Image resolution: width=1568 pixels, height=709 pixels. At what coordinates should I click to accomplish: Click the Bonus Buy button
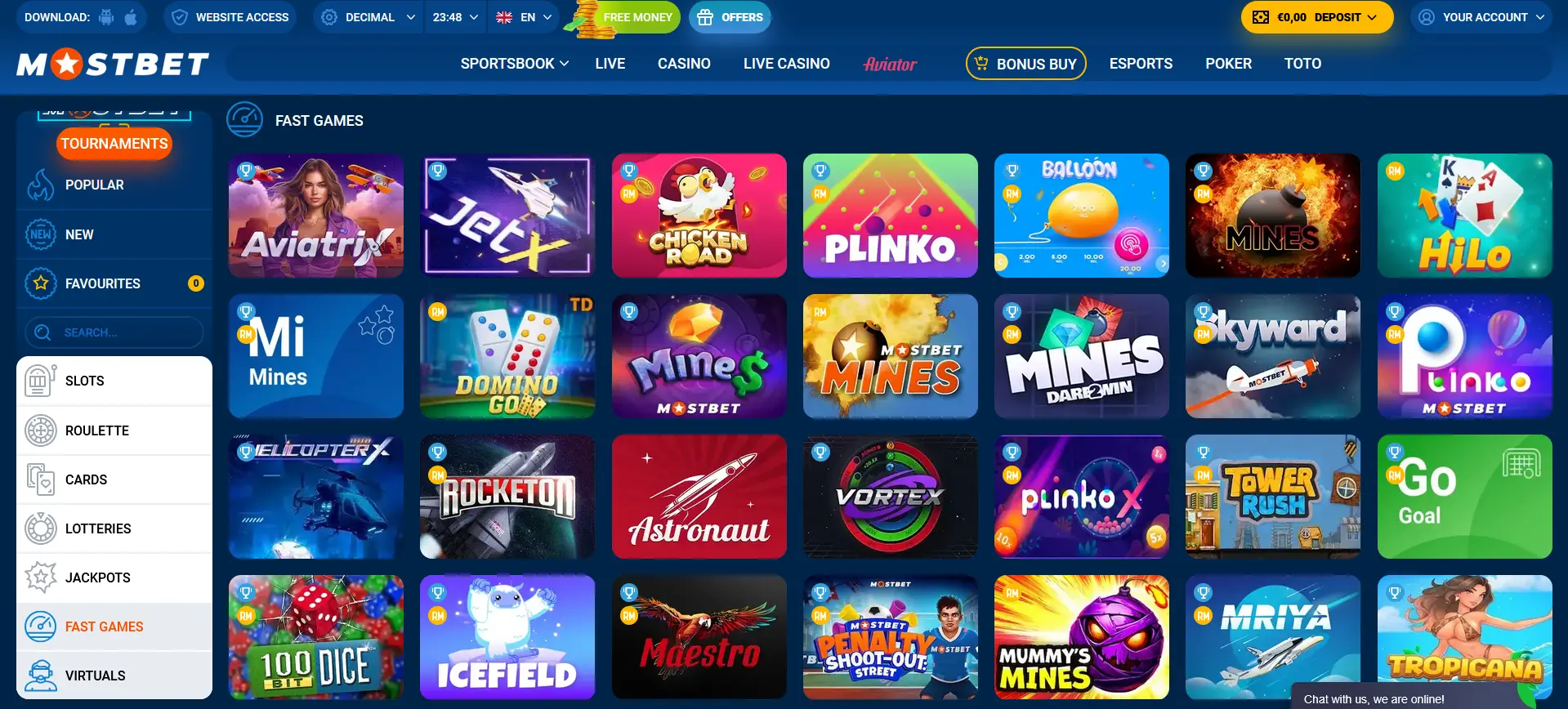click(x=1026, y=64)
